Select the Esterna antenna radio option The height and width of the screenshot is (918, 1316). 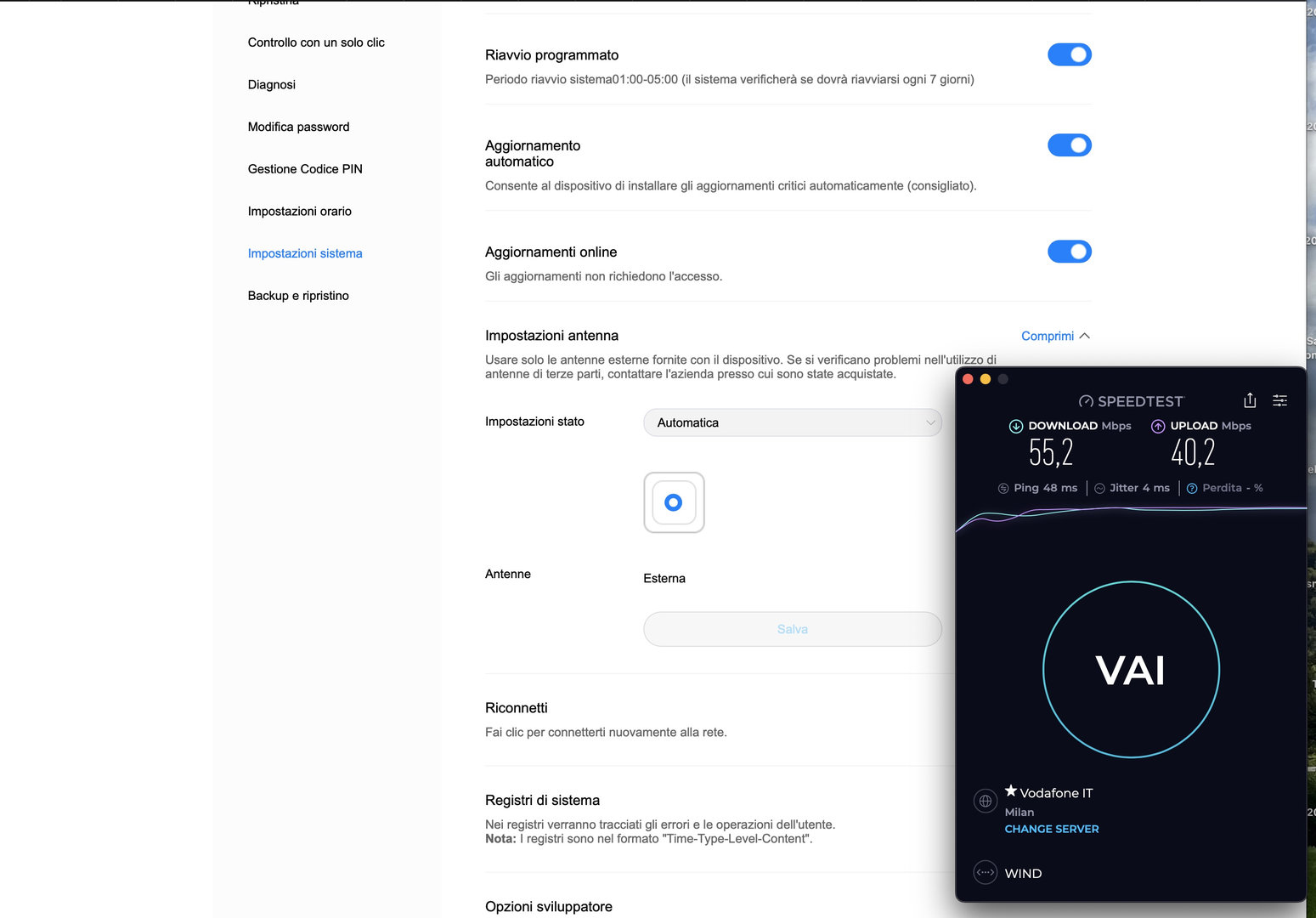[674, 502]
